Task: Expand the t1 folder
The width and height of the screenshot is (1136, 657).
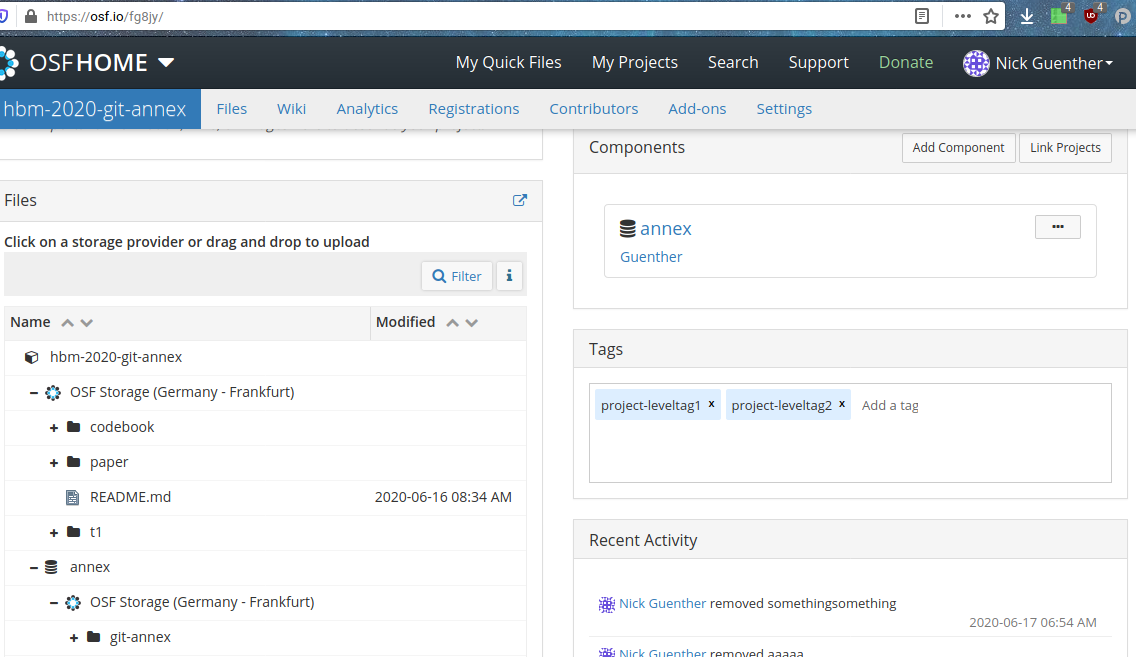Action: (54, 533)
